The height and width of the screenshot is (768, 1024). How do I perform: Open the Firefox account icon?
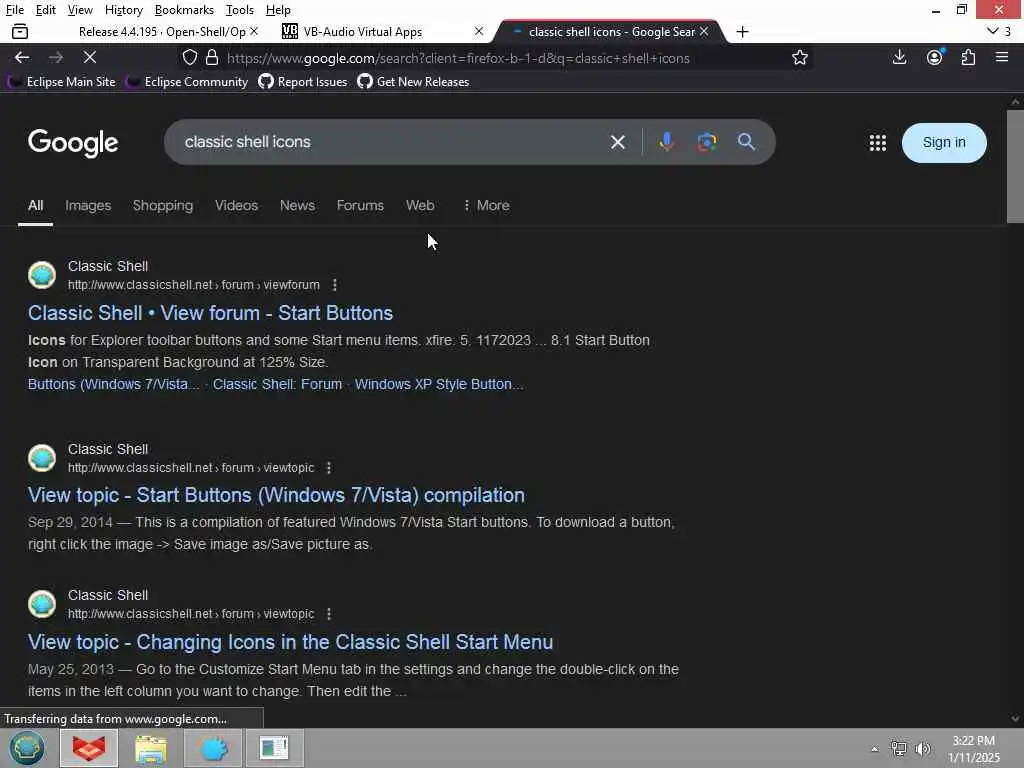(935, 57)
